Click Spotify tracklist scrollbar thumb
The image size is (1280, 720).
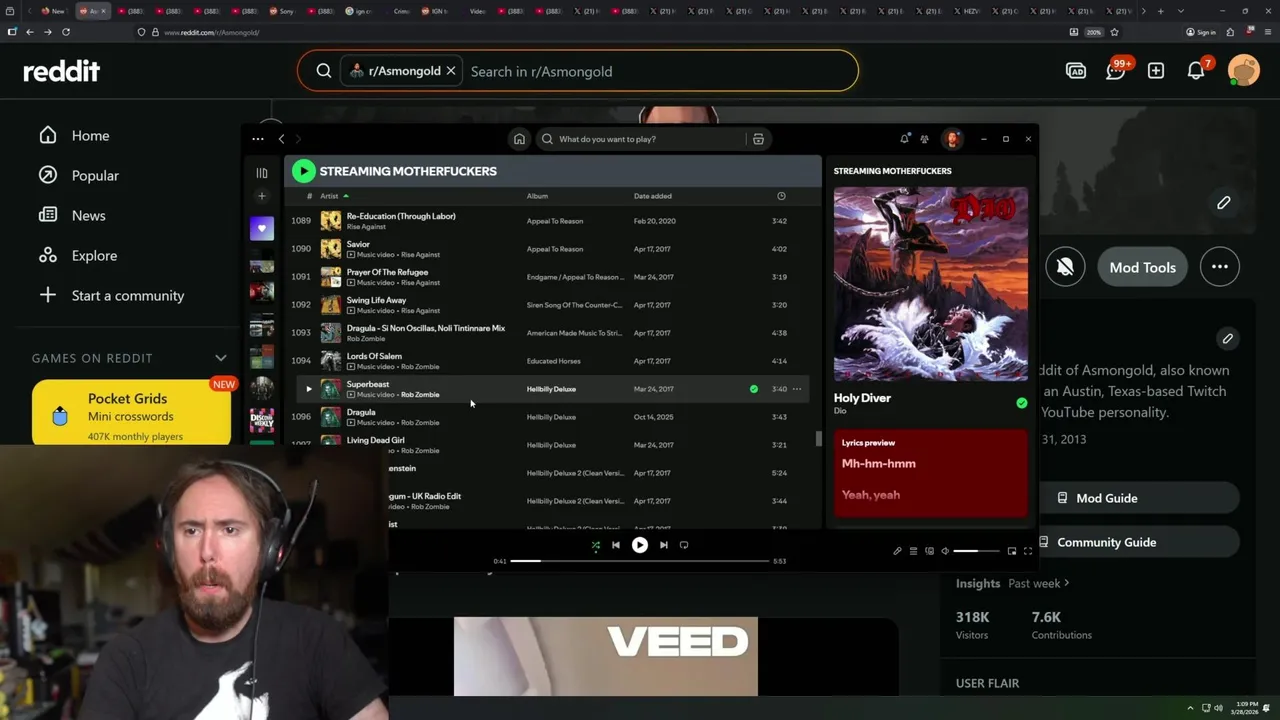[818, 438]
